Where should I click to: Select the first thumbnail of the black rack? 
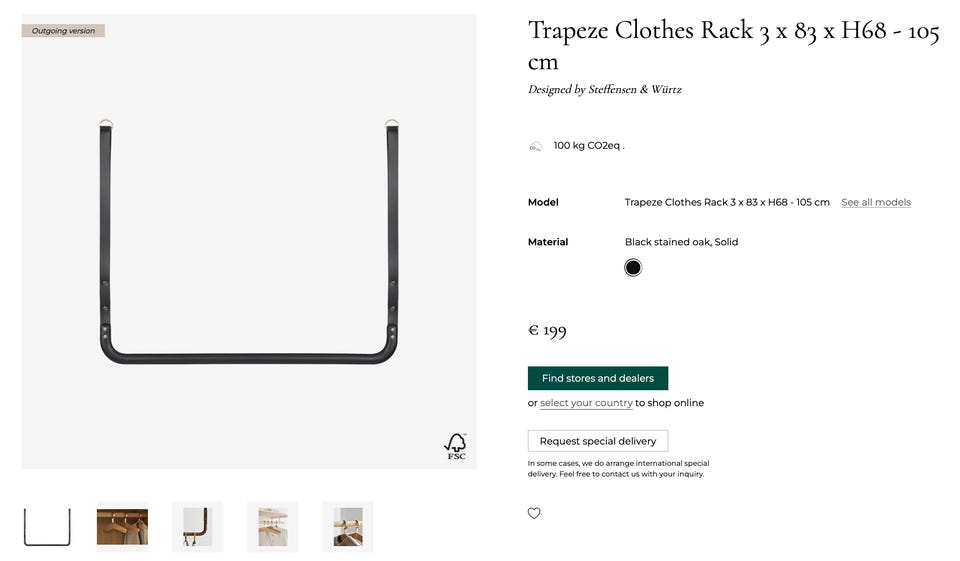(47, 527)
